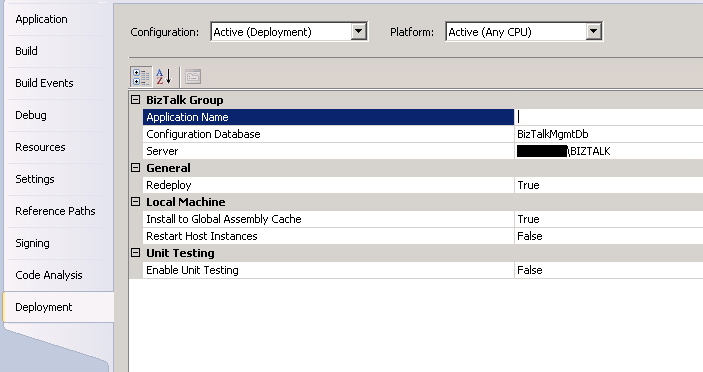Open the Settings tab

pyautogui.click(x=35, y=179)
